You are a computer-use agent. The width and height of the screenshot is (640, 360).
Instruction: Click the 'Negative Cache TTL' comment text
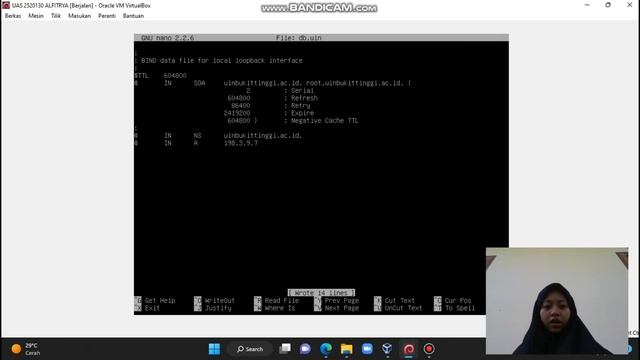[x=324, y=120]
